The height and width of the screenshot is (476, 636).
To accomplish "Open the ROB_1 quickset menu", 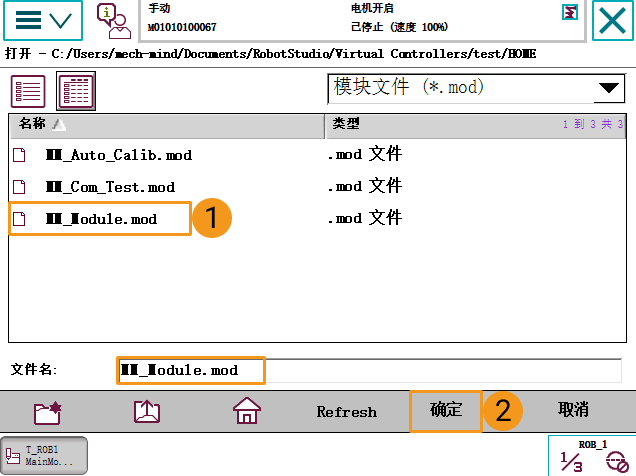I will [592, 456].
